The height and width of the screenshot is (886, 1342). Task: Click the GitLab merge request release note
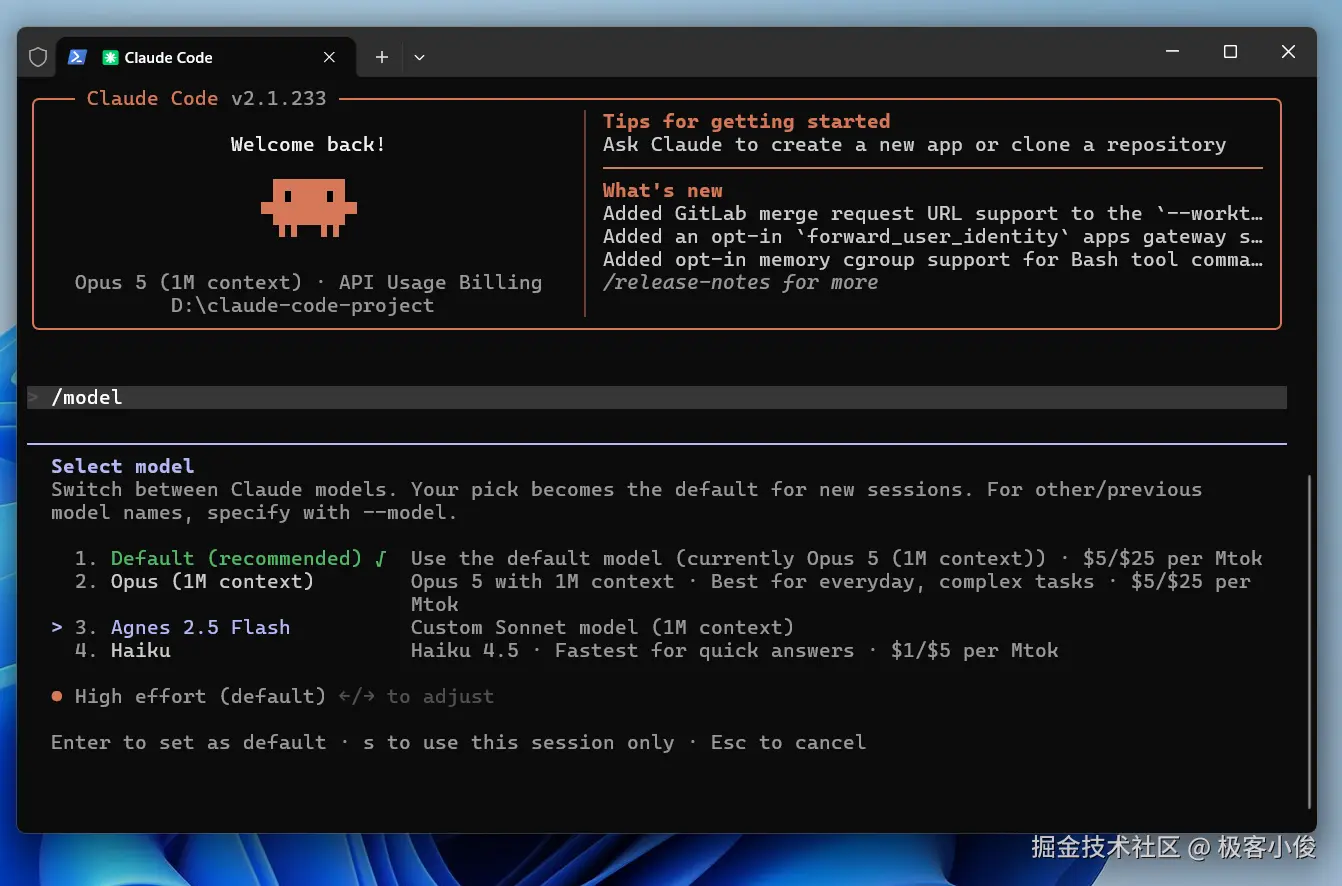pyautogui.click(x=932, y=213)
